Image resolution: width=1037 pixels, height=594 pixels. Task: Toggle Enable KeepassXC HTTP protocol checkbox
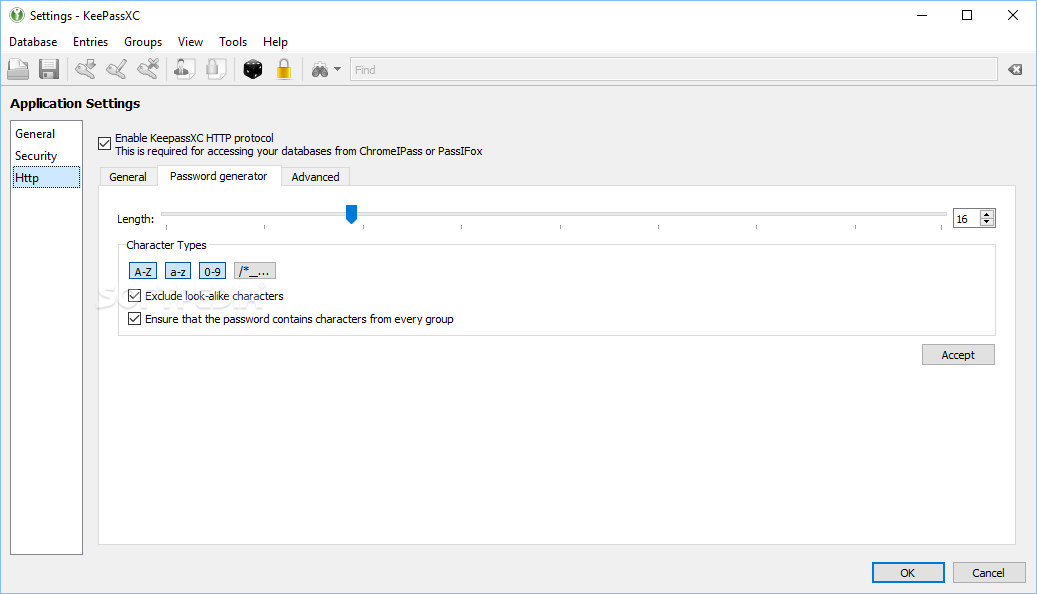click(x=104, y=144)
